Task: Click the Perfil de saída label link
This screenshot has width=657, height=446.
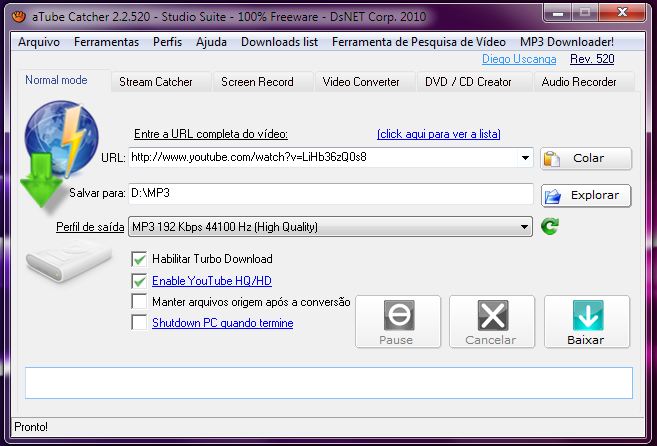Action: coord(90,227)
